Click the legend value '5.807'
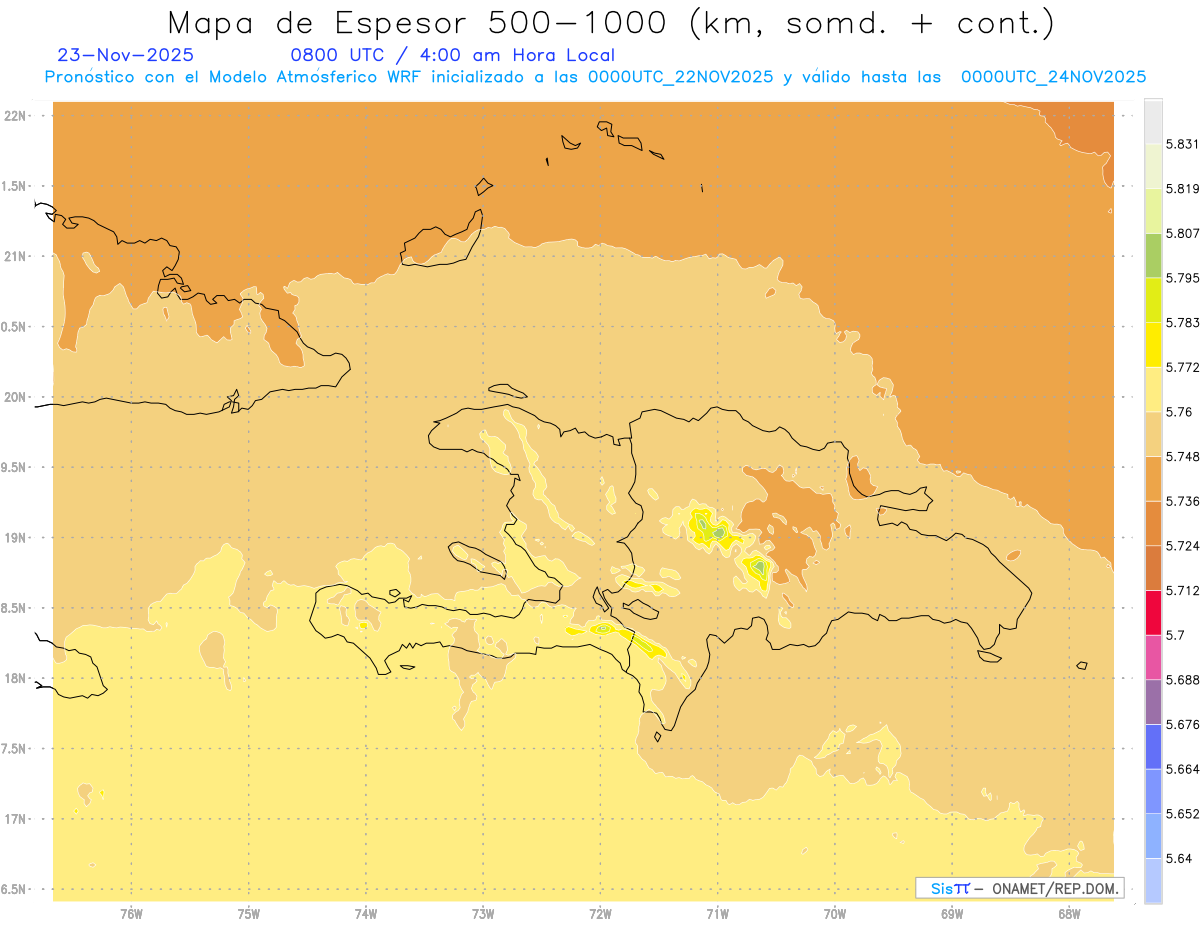Image resolution: width=1200 pixels, height=927 pixels. click(1182, 233)
